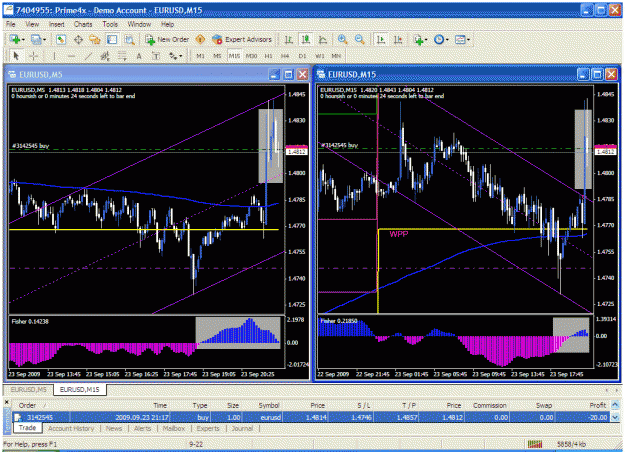Select the equidistant channel tool
Viewport: 625px width, 452px height.
pos(105,56)
